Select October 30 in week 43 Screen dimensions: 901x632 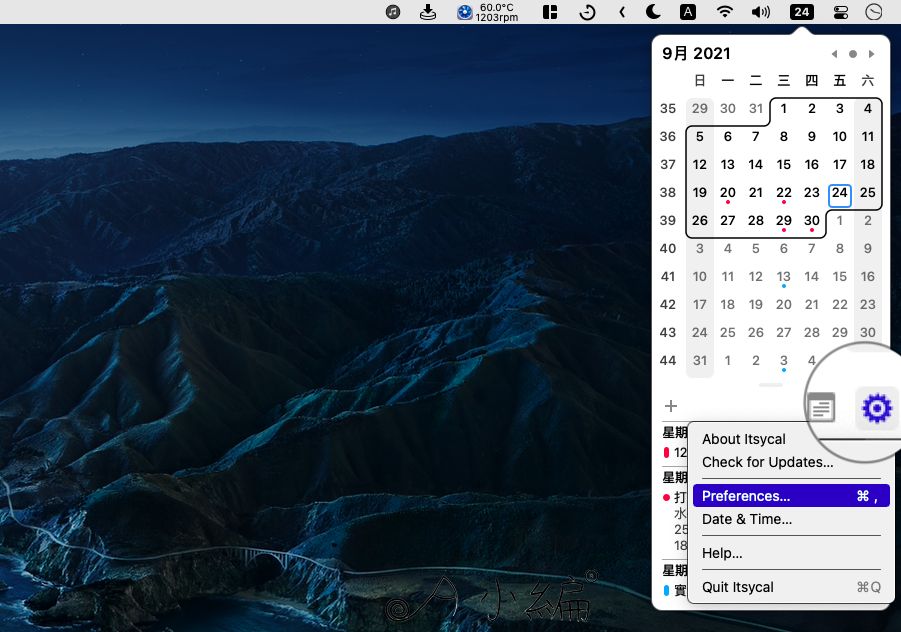[x=868, y=333]
